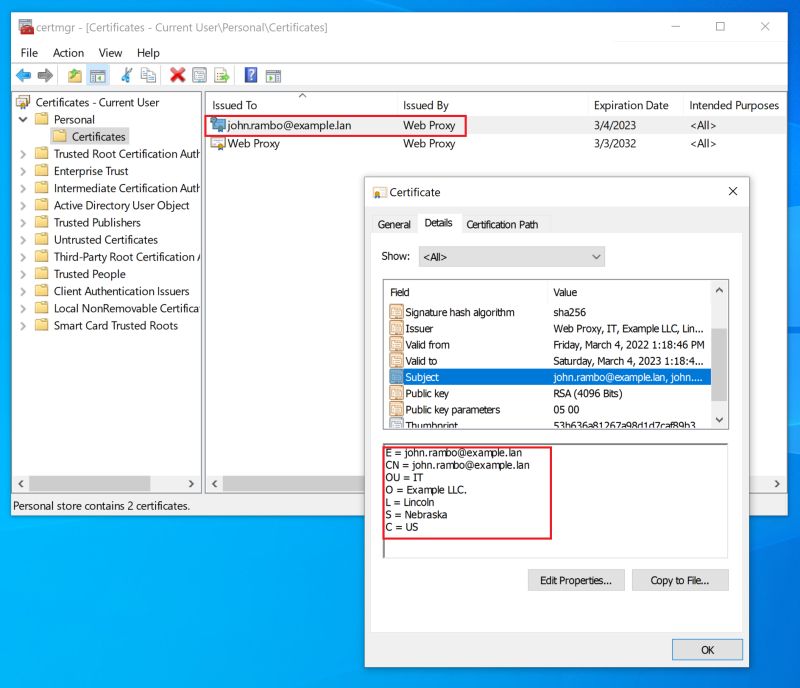Click the Forward navigation arrow

click(x=44, y=74)
